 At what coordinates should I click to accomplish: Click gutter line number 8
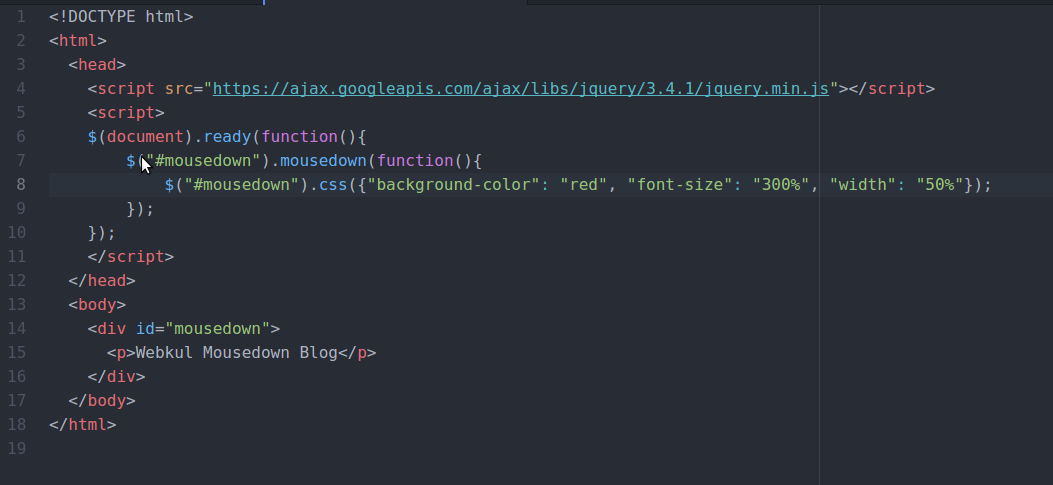(21, 185)
